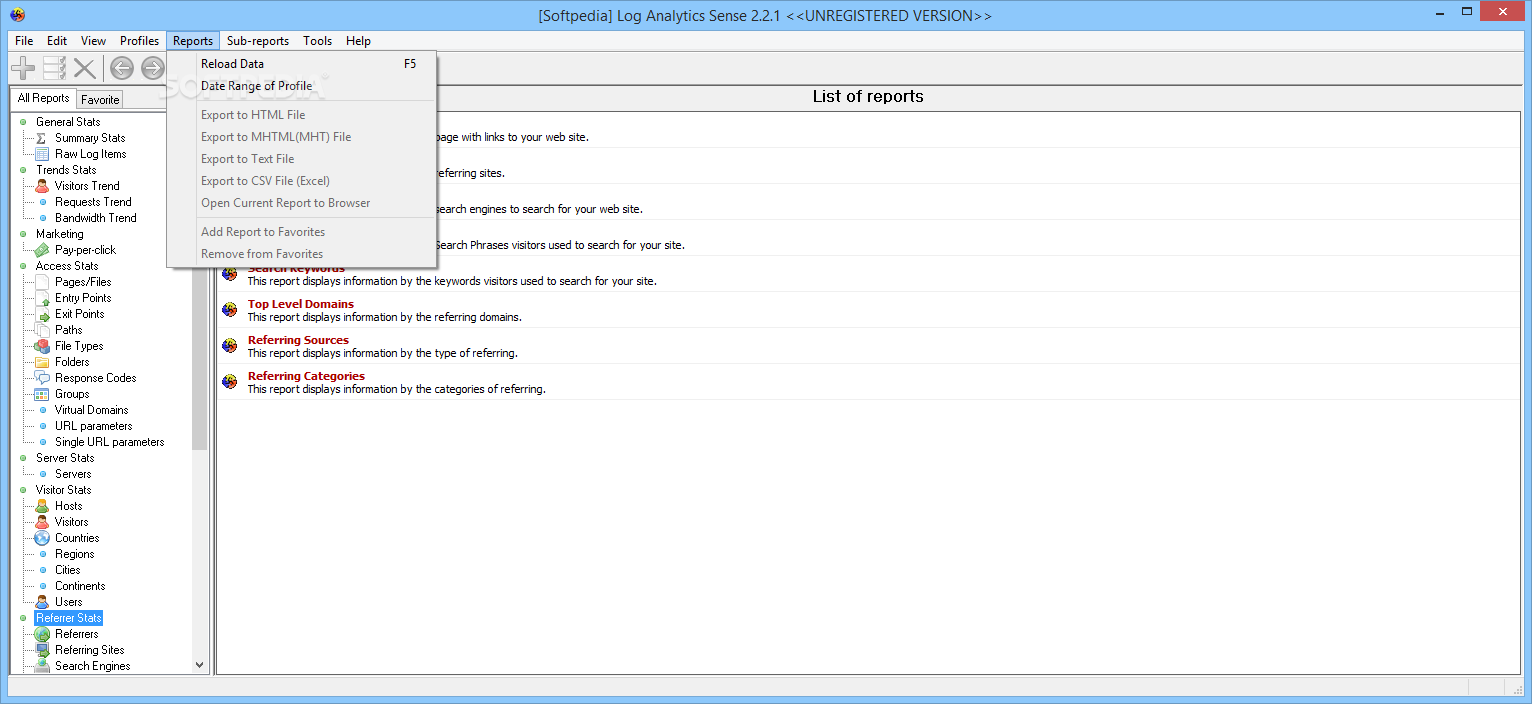Click the Entry Points icon
The image size is (1532, 704).
click(42, 298)
